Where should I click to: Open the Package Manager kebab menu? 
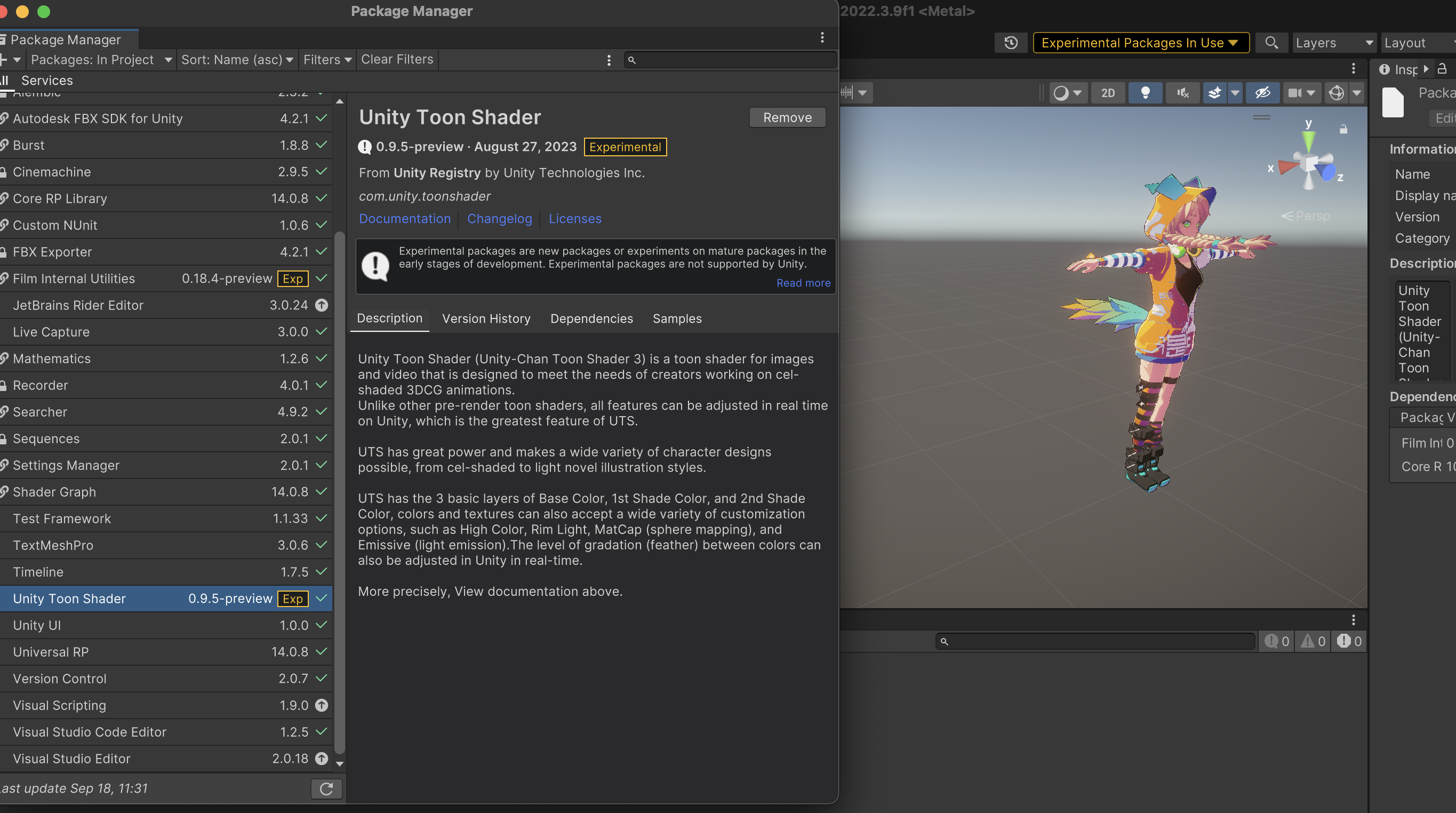(822, 37)
